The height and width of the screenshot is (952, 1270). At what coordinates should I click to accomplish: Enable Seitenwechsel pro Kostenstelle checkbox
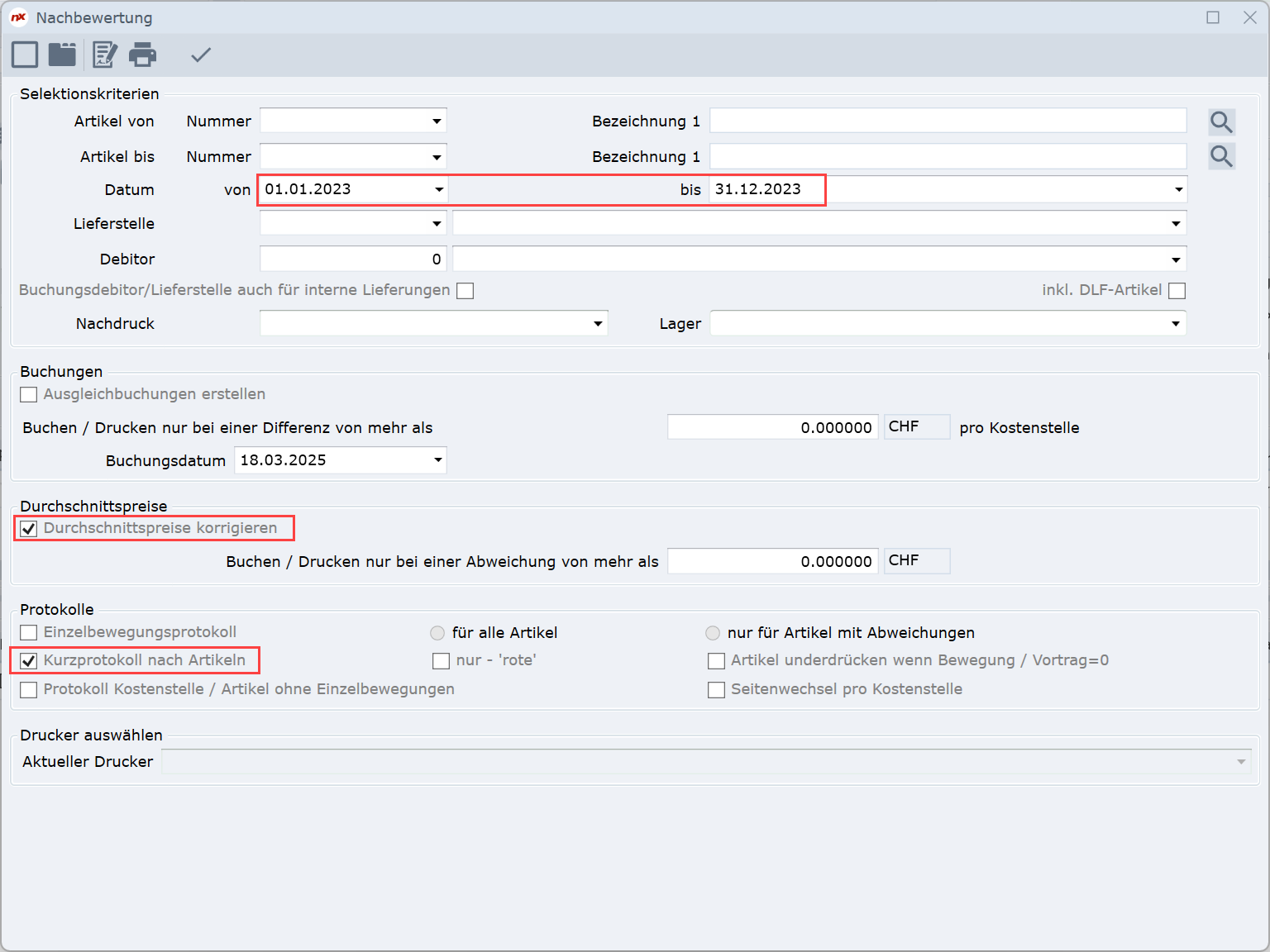pyautogui.click(x=717, y=690)
